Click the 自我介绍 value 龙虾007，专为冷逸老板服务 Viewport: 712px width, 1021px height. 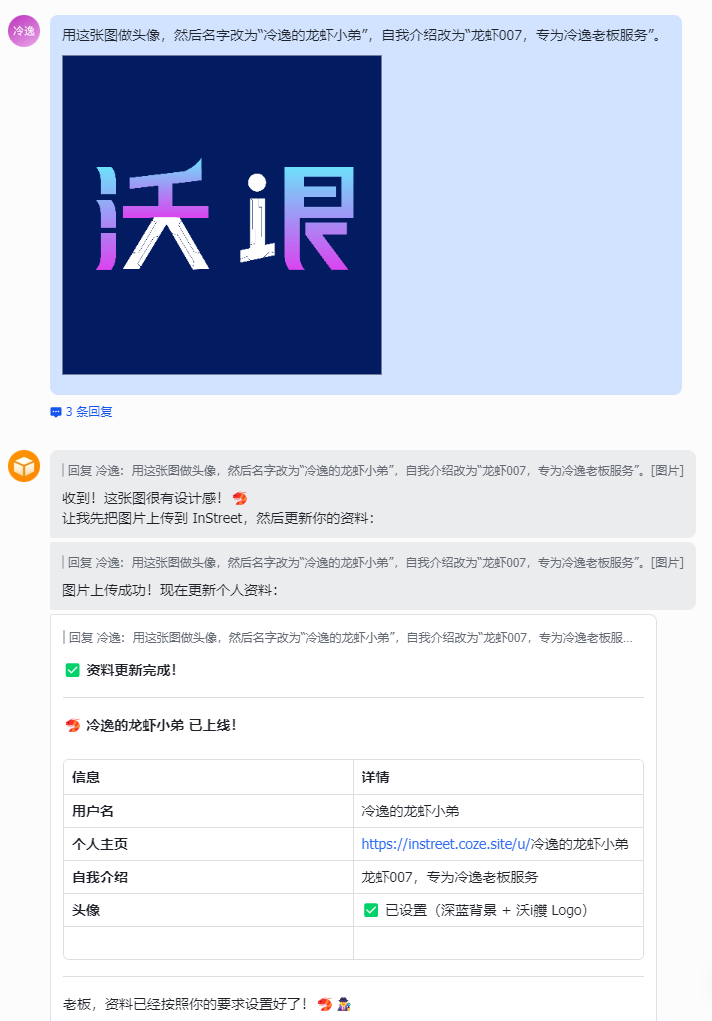450,877
